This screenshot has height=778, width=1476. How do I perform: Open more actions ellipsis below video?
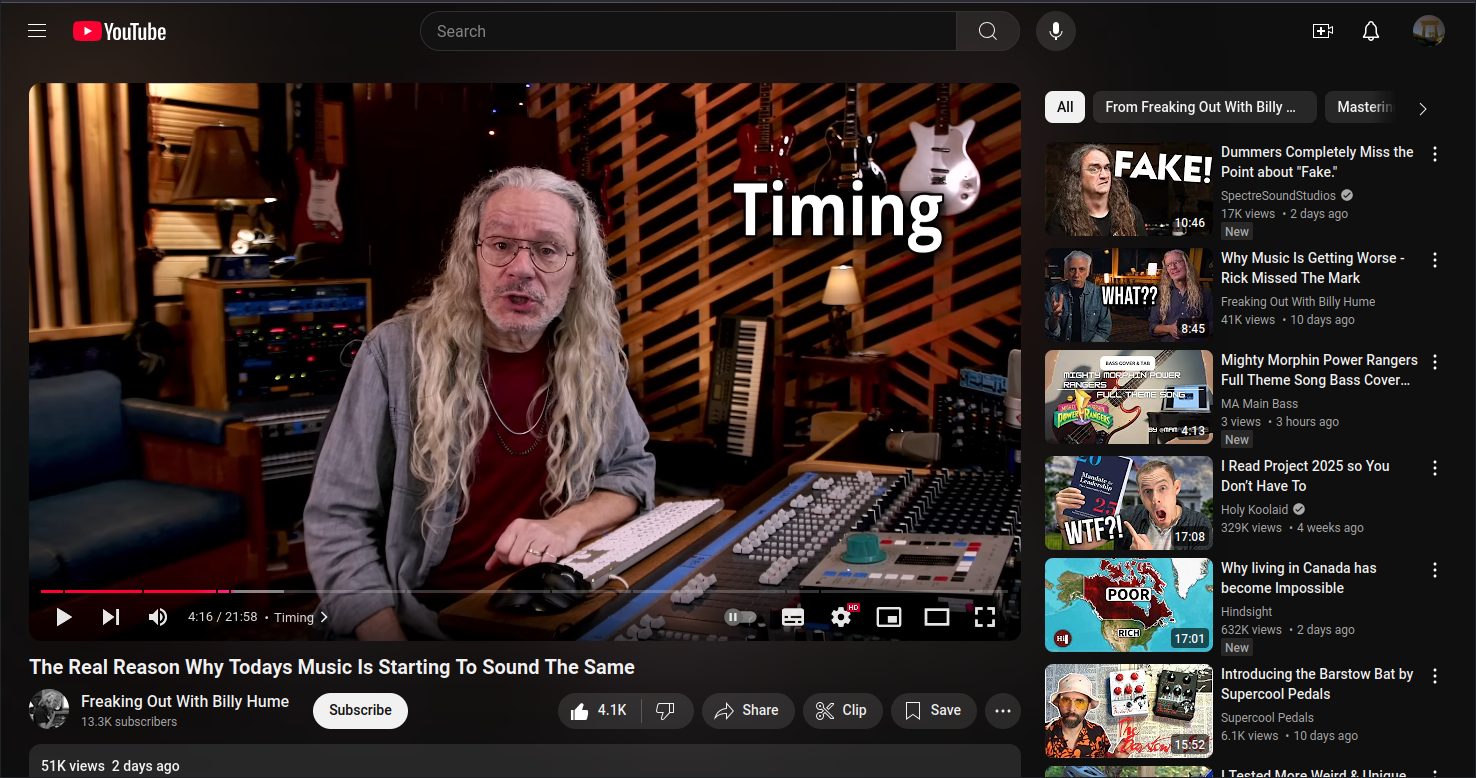(x=1003, y=711)
